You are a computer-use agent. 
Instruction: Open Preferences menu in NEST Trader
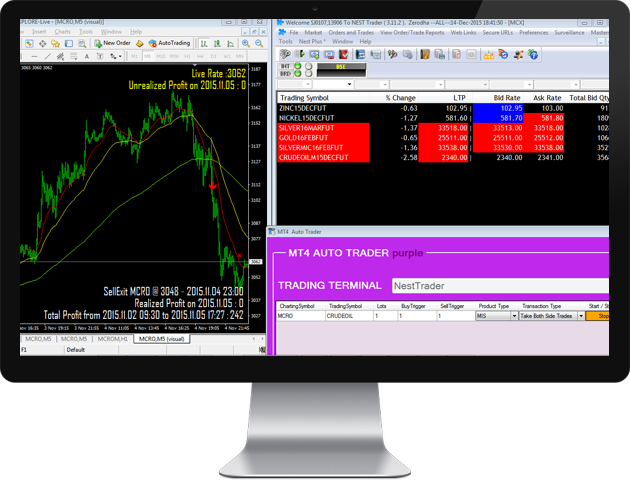pos(534,33)
